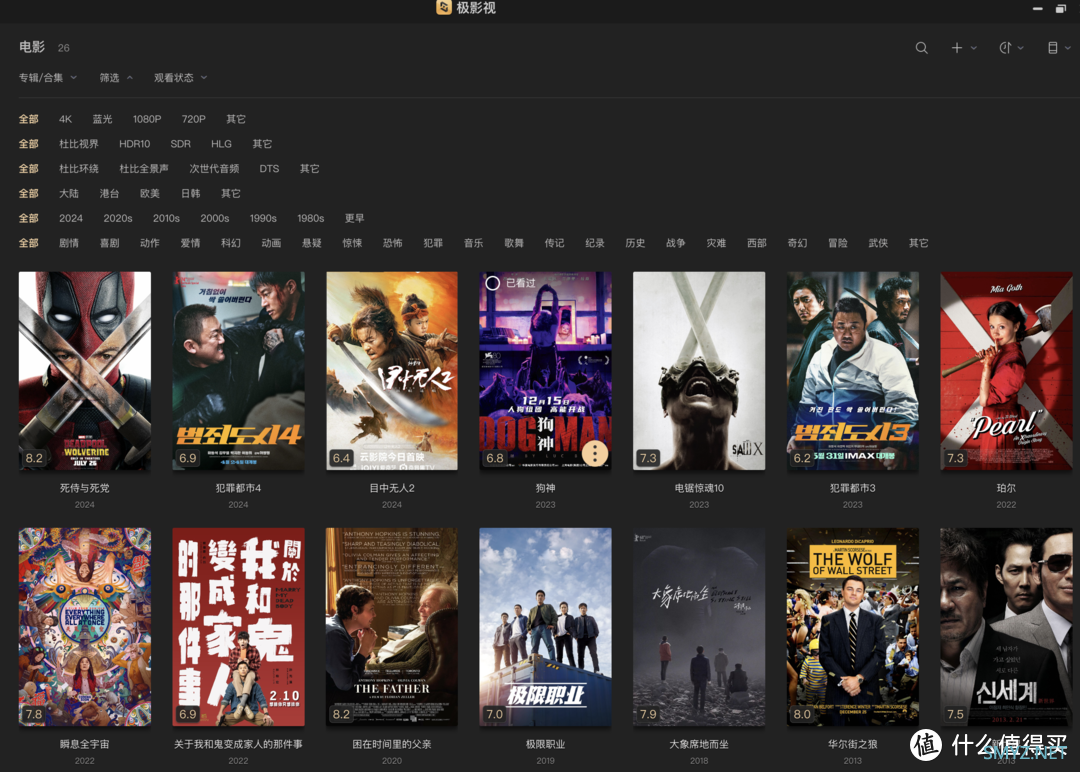The image size is (1080, 772).
Task: Open the 瞬息全宇宙 poster
Action: tap(85, 627)
